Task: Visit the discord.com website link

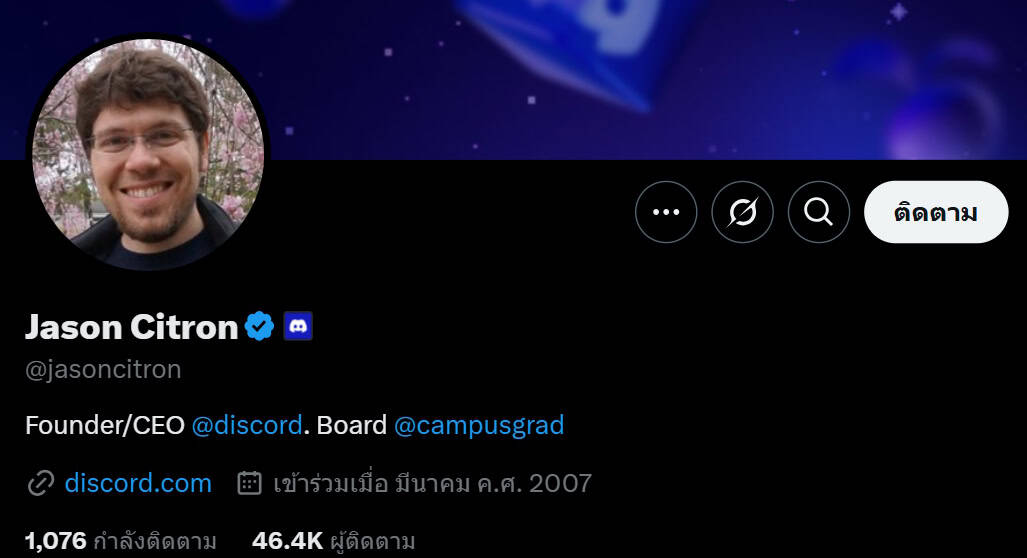Action: [138, 483]
